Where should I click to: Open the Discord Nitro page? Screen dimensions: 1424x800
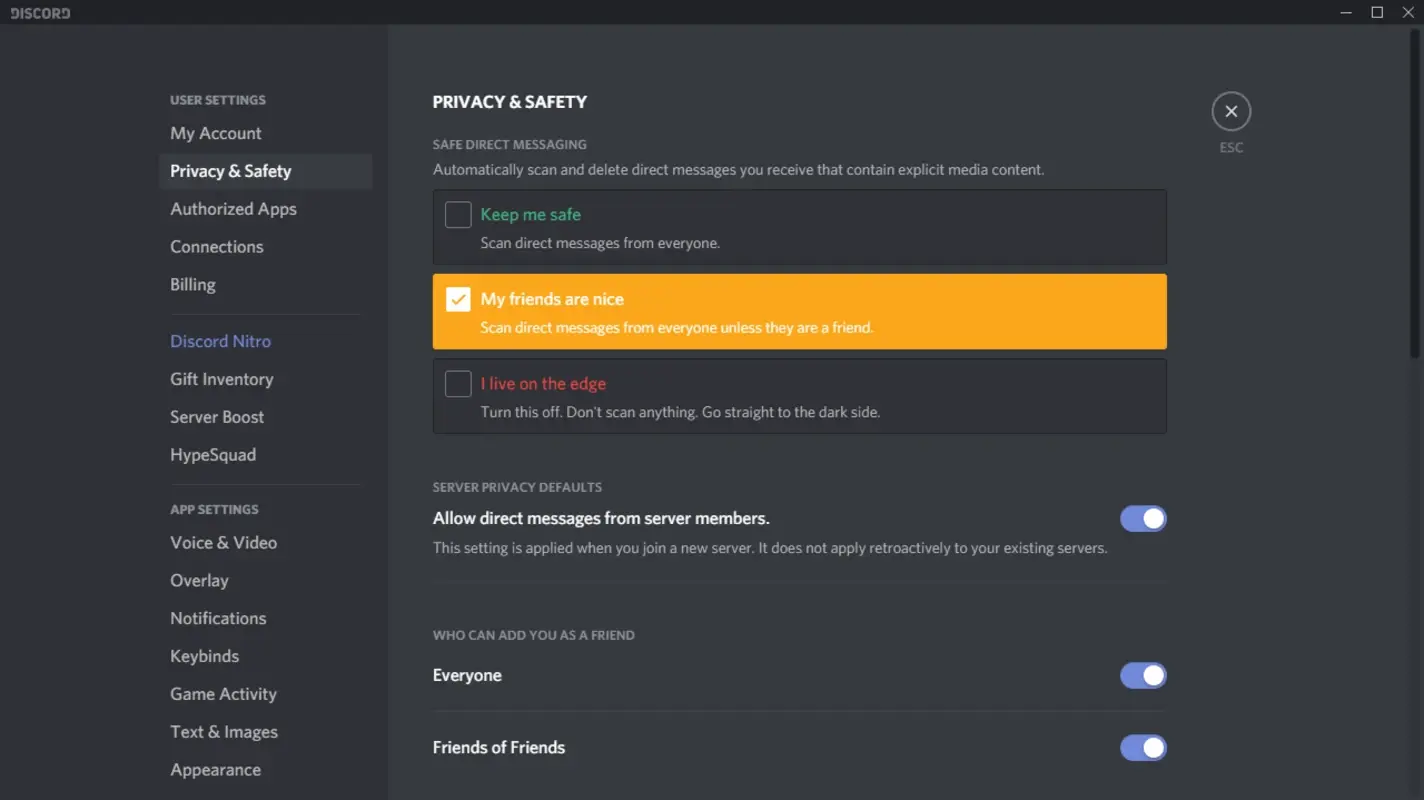220,341
